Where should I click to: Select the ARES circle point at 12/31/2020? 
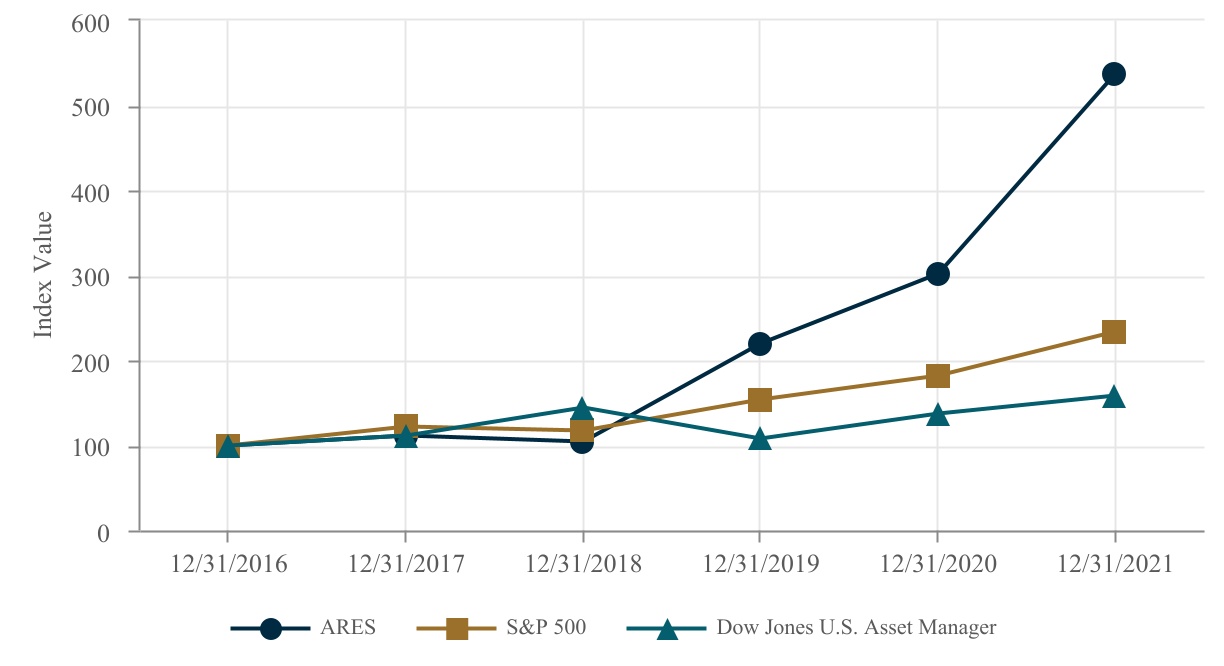click(x=937, y=274)
